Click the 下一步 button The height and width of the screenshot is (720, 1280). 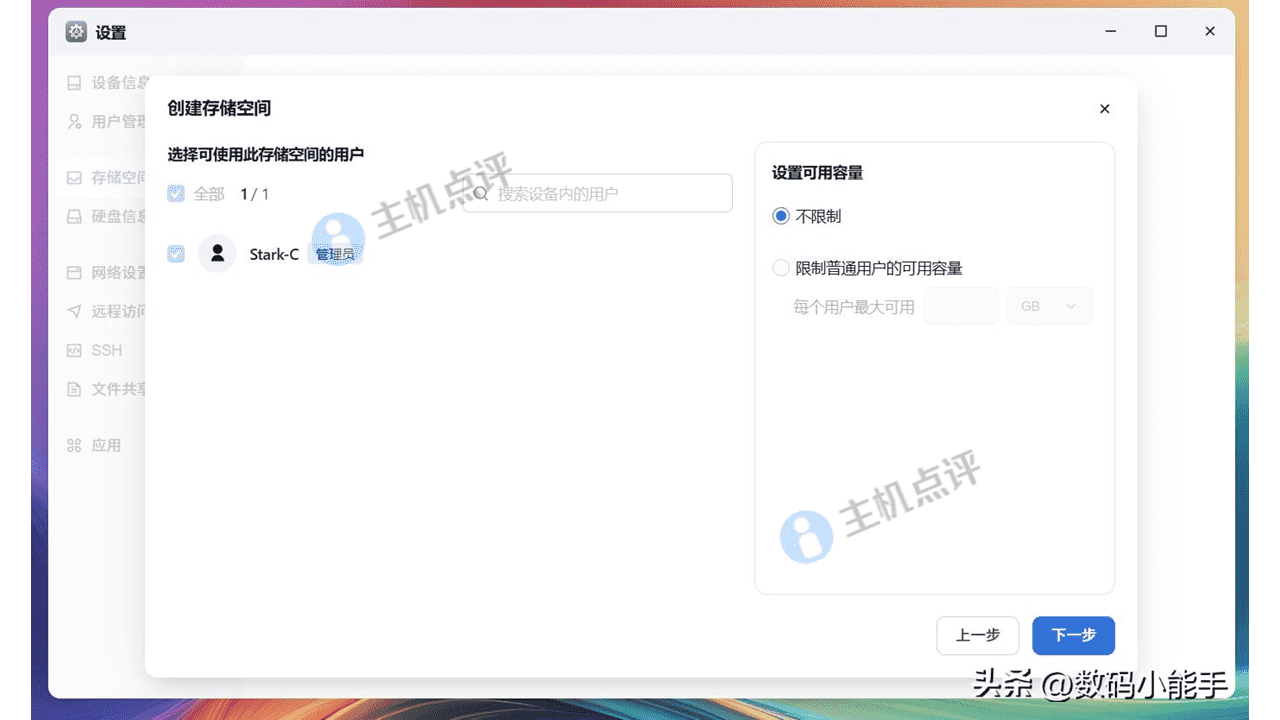pyautogui.click(x=1073, y=635)
